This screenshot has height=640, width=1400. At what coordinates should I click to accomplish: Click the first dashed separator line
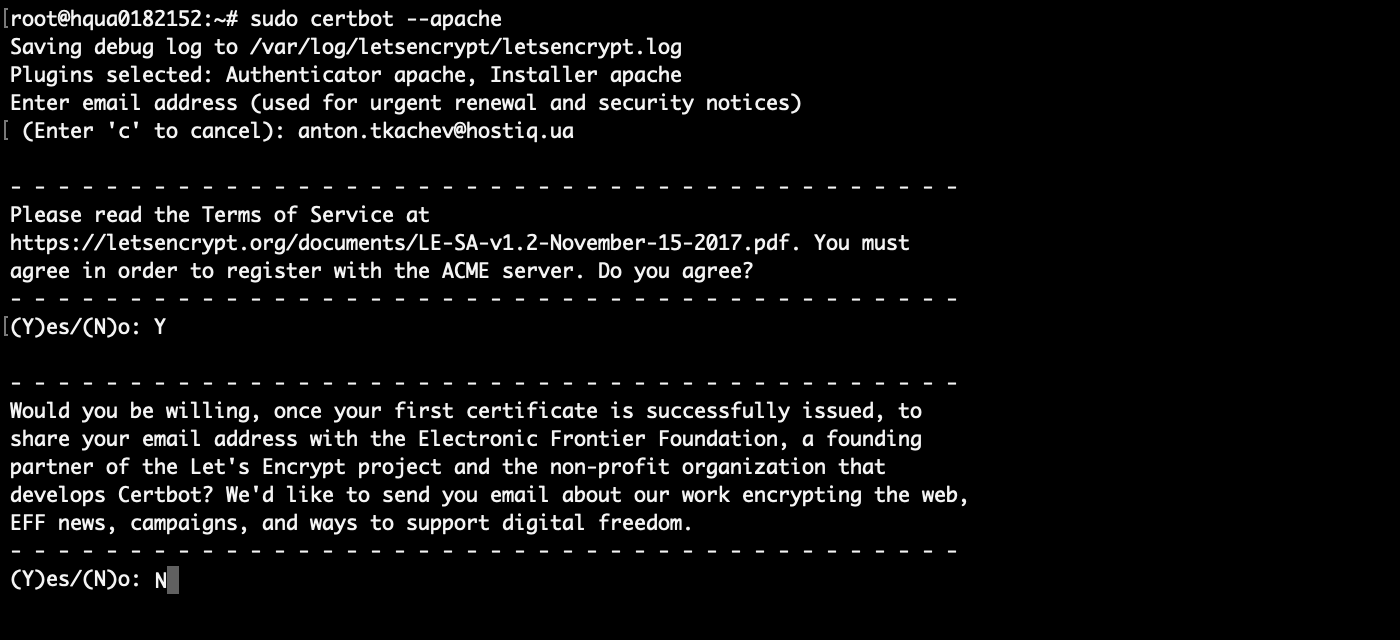click(484, 187)
